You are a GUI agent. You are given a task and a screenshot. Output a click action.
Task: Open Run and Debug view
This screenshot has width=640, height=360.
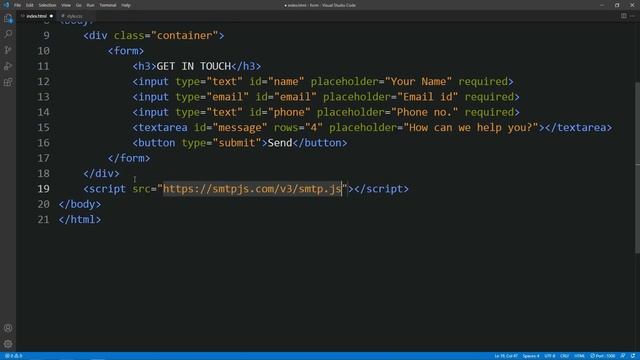pos(8,66)
